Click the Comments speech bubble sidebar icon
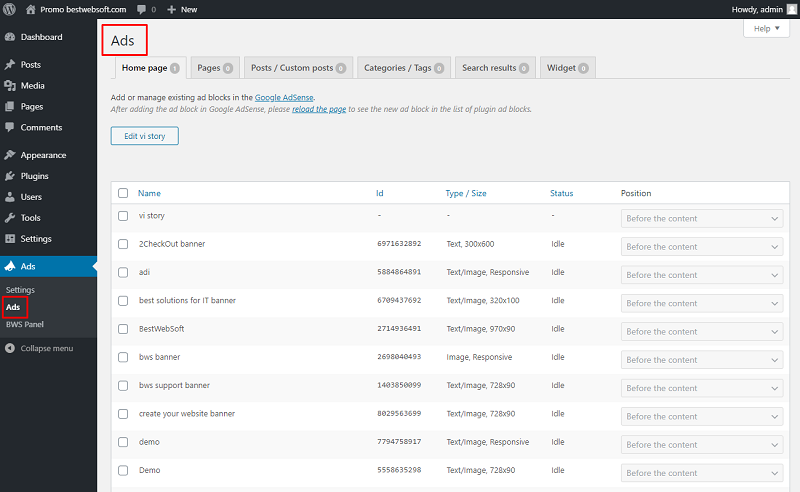This screenshot has height=492, width=800. click(x=10, y=127)
